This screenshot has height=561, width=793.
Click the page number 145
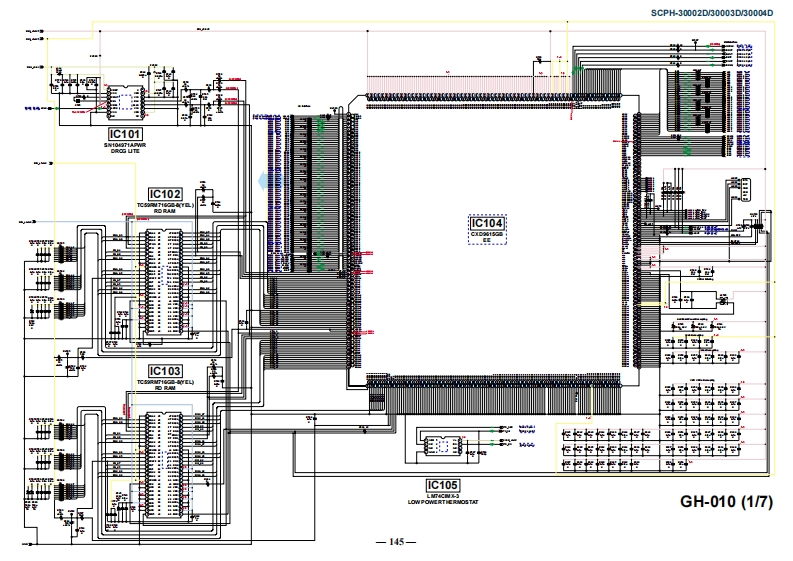(x=396, y=542)
